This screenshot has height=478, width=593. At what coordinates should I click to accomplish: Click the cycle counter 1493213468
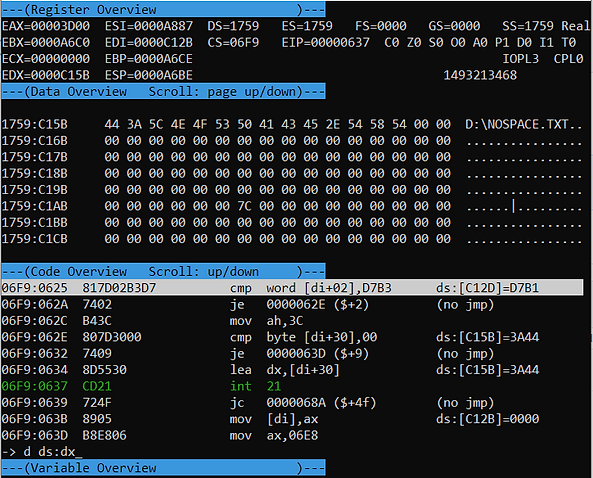480,75
